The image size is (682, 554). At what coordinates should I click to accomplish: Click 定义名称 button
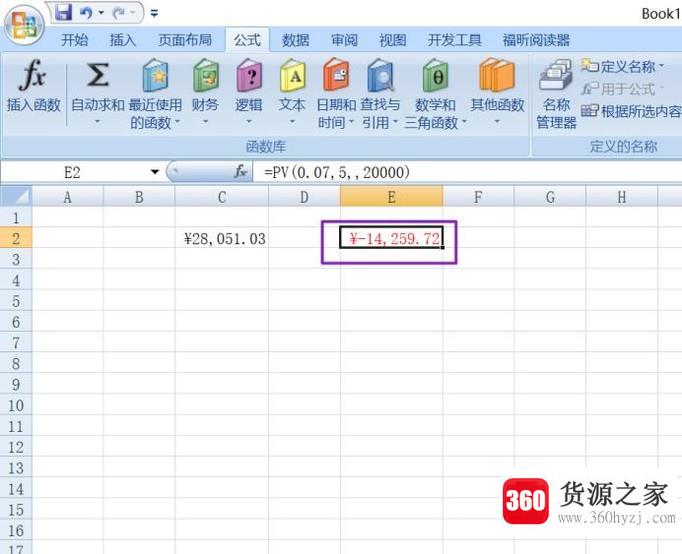[x=623, y=67]
